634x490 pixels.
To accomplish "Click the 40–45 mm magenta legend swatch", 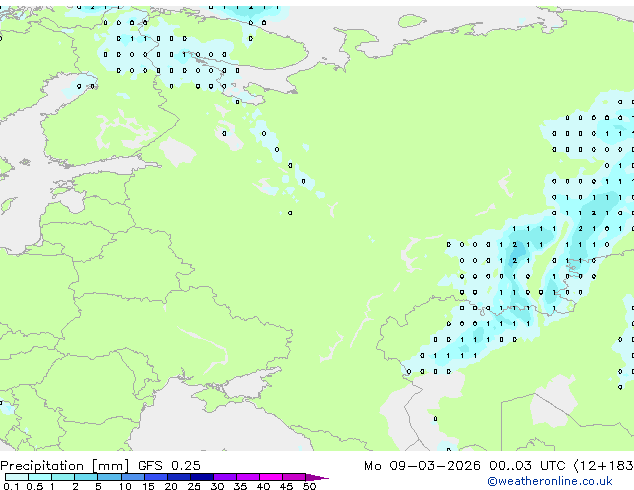I will pyautogui.click(x=271, y=477).
